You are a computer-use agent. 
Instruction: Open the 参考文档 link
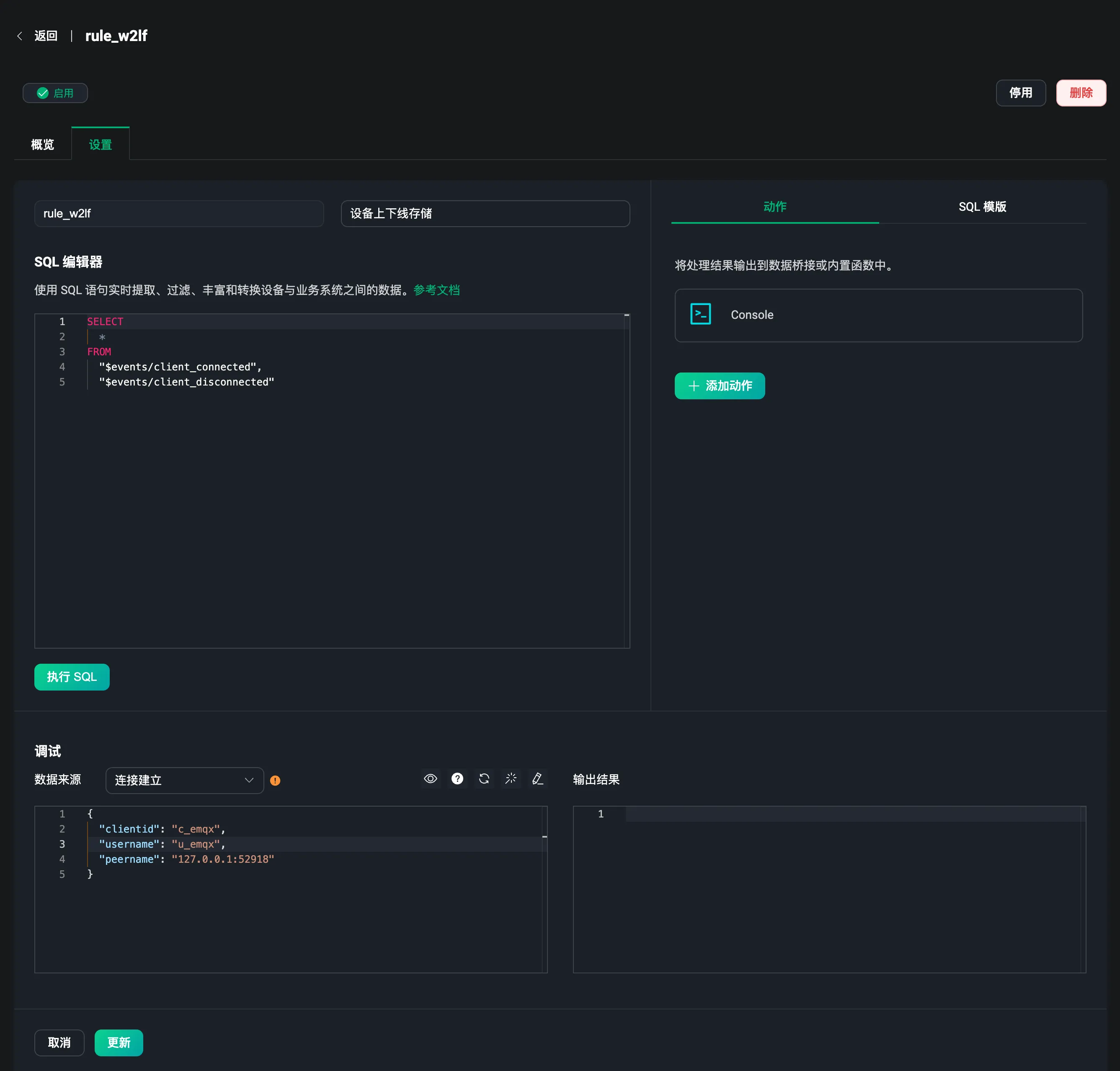436,290
